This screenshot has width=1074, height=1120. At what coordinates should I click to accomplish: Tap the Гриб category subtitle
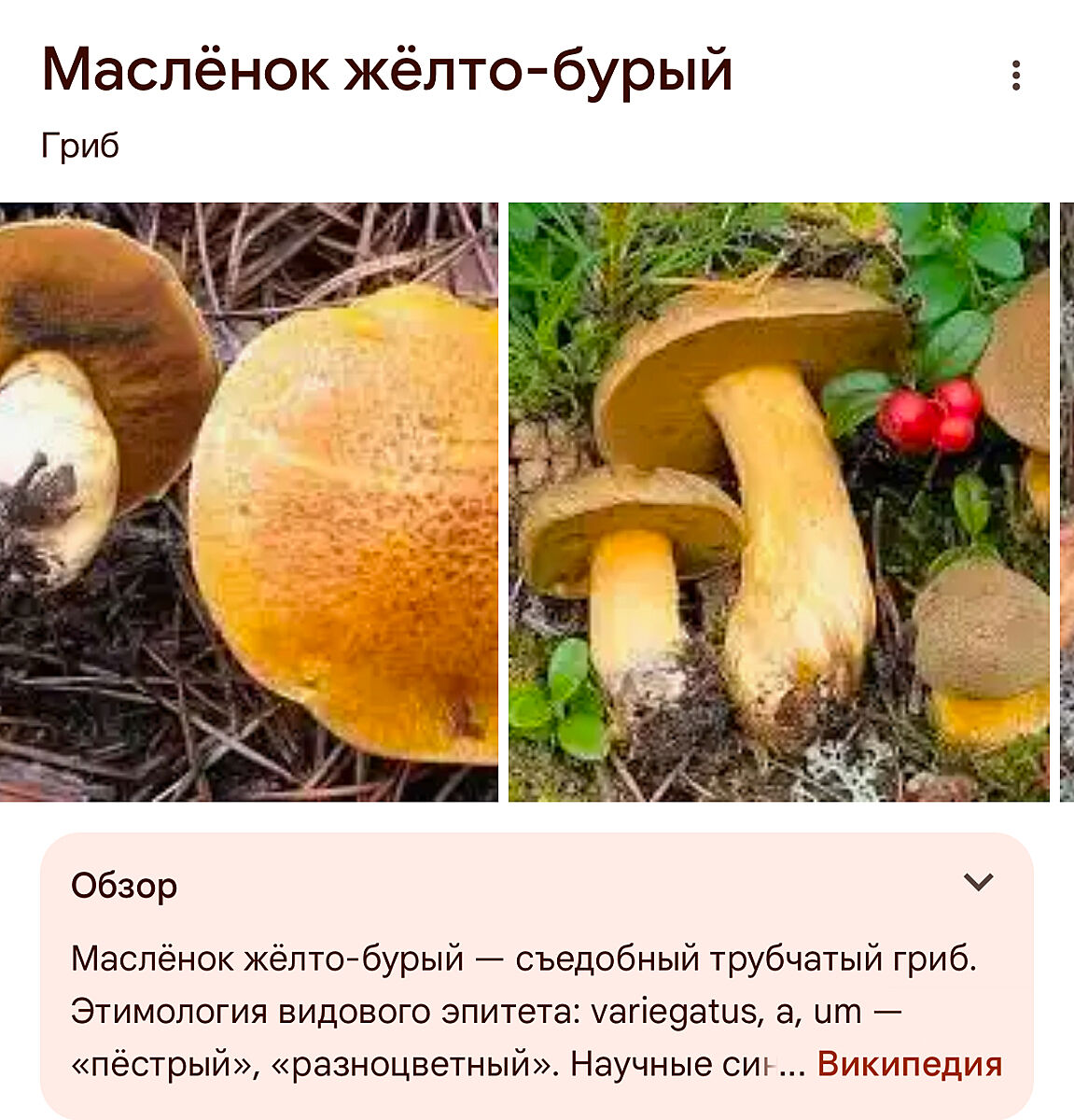pos(80,146)
